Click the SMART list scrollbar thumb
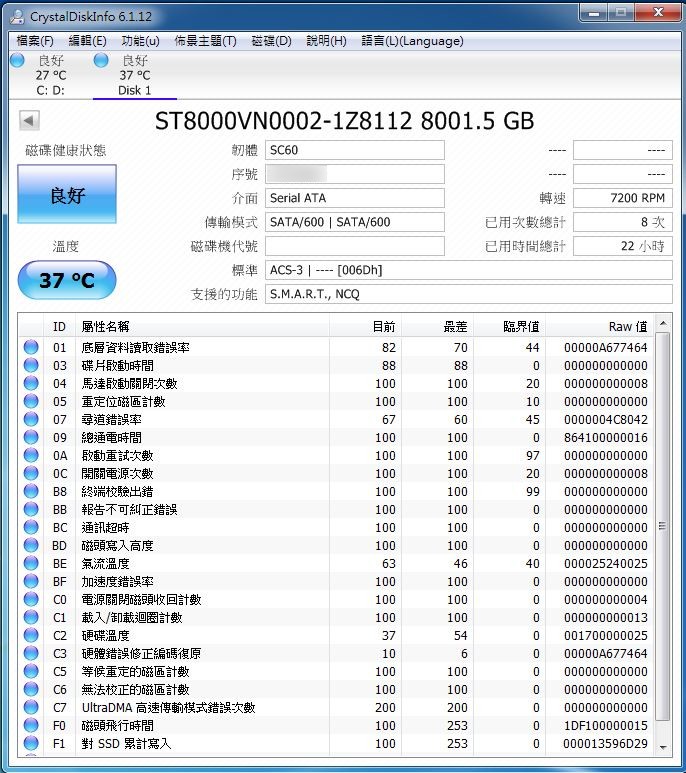The height and width of the screenshot is (773, 686). [x=663, y=526]
